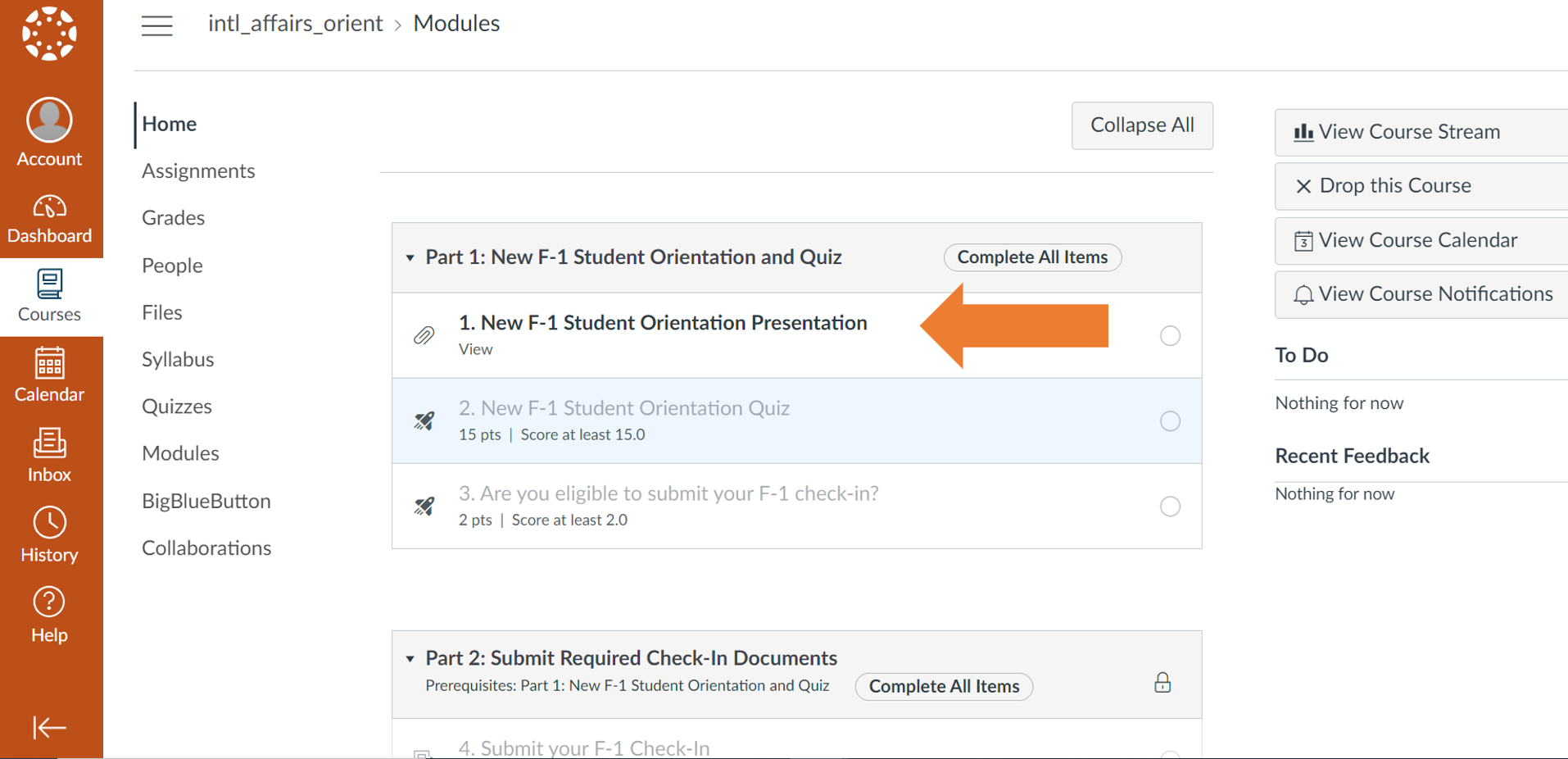1568x759 pixels.
Task: Collapse the Part 2 module triangle
Action: 410,658
